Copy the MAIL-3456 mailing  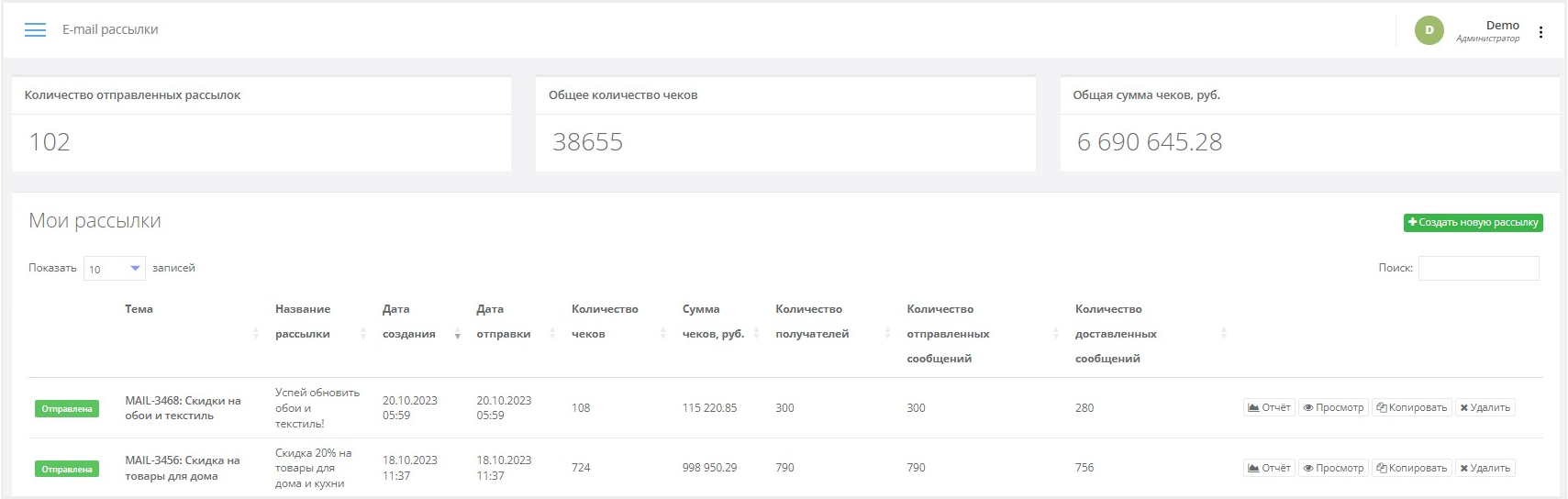coord(1411,468)
